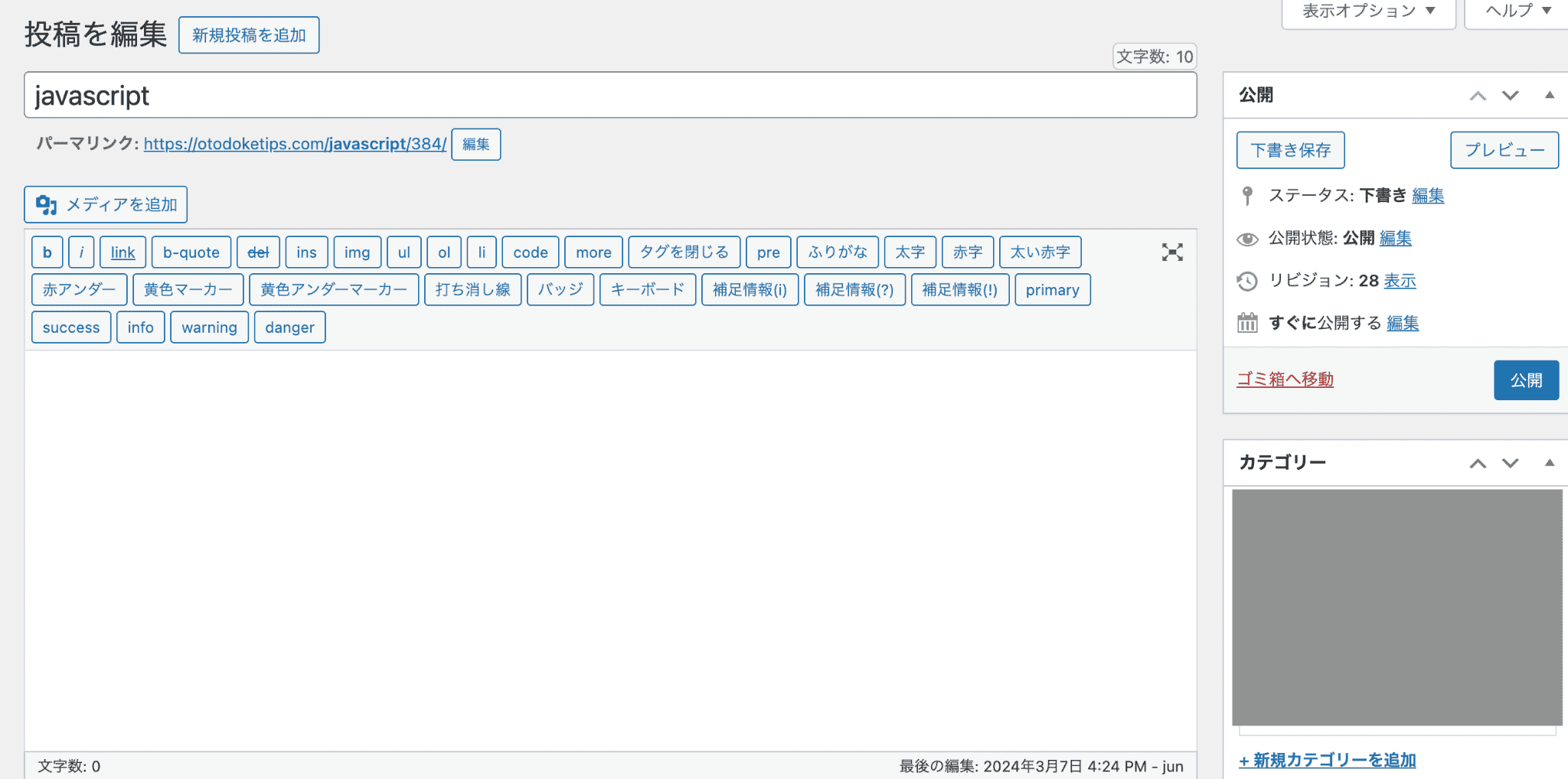Click the 黄色マーカー quicktag button
The image size is (1568, 779).
[188, 290]
